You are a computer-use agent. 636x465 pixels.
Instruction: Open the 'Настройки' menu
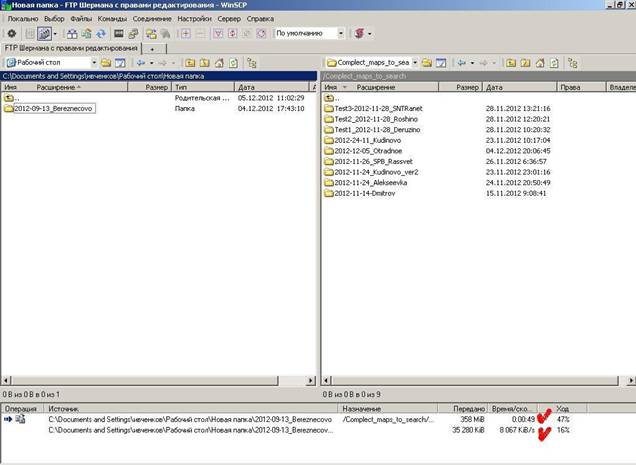click(x=195, y=19)
